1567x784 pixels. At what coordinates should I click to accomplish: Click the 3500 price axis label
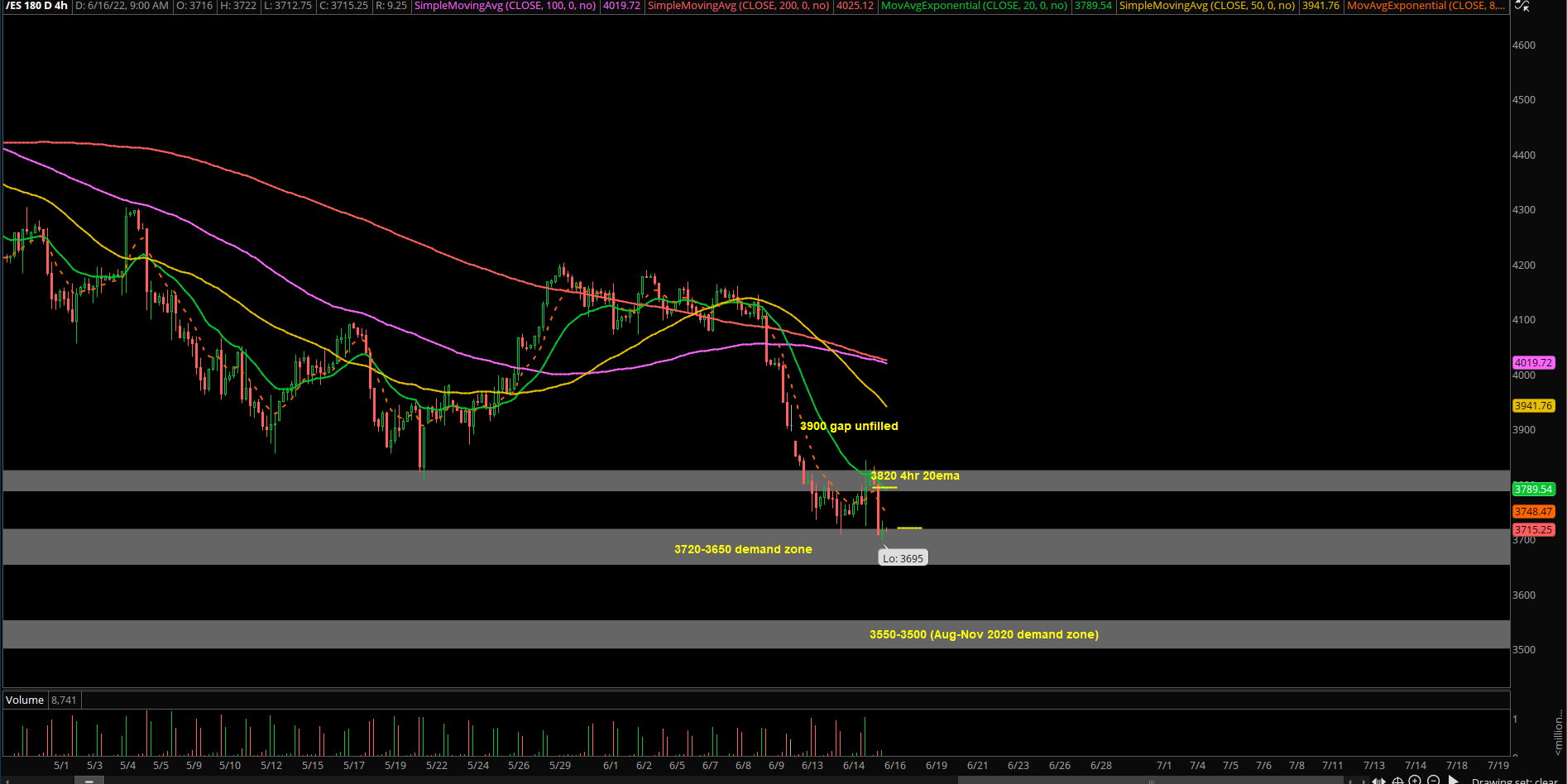[x=1524, y=650]
